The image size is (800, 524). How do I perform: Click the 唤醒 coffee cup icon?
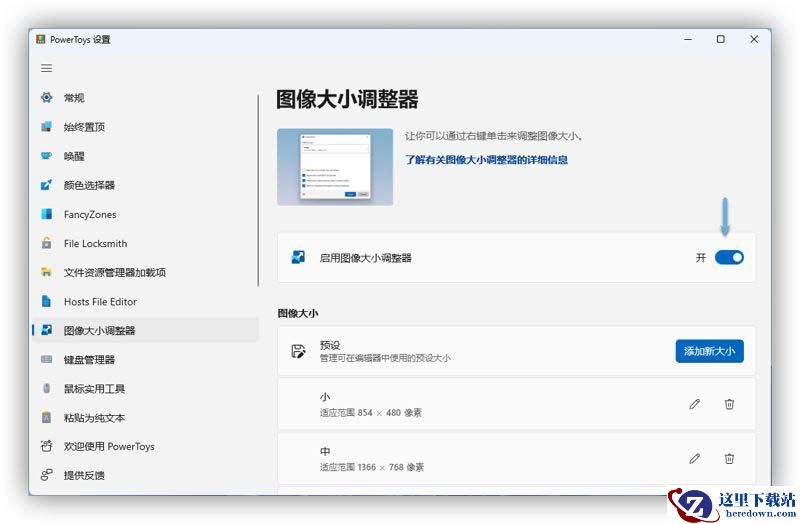46,156
